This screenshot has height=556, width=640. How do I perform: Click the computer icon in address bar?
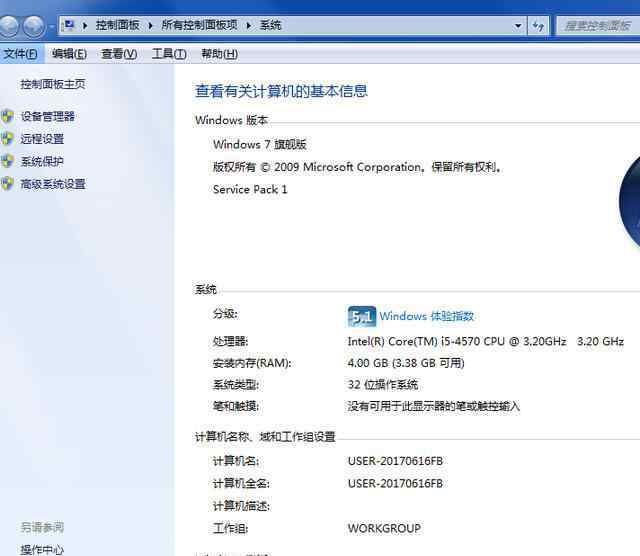[69, 25]
